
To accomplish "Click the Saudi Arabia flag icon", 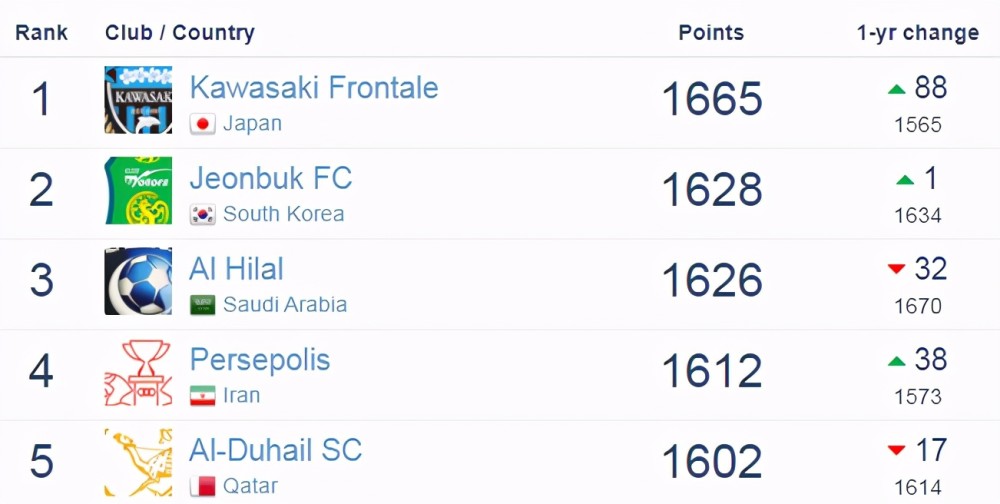I will 202,305.
